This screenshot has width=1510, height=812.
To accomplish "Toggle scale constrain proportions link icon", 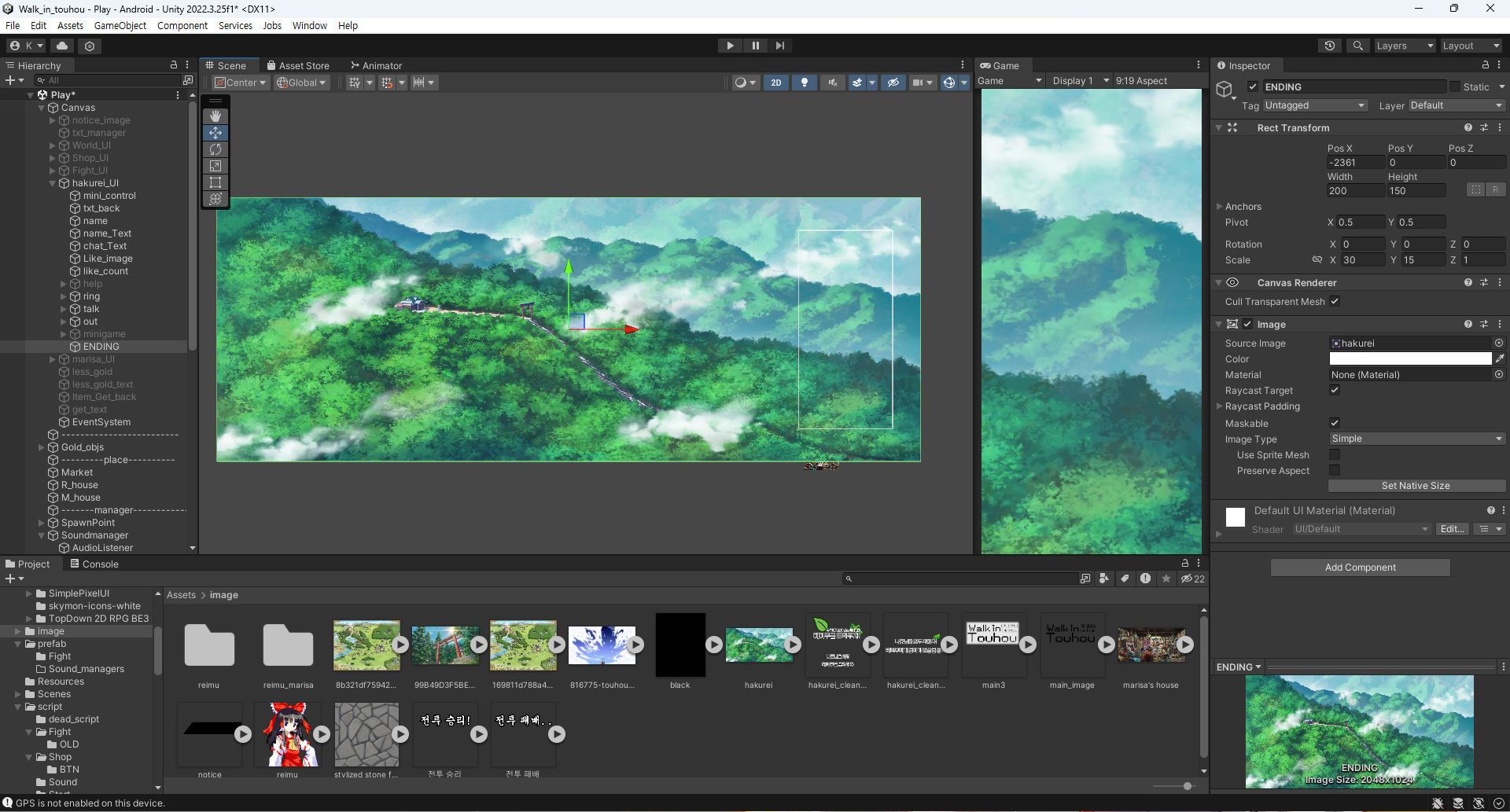I will click(x=1317, y=260).
